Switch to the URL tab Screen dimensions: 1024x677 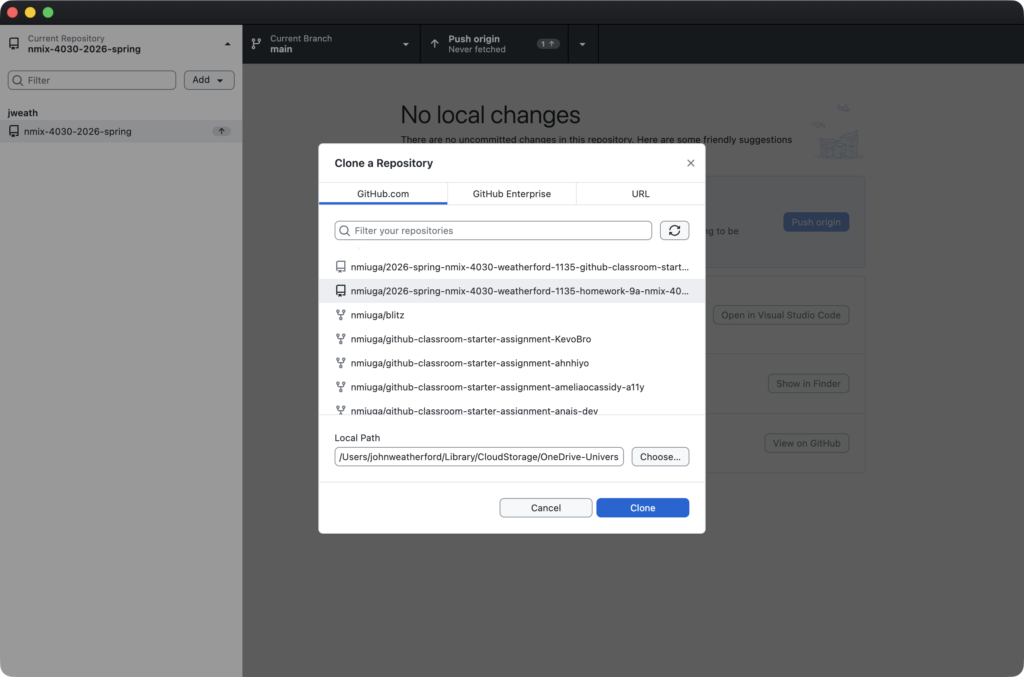click(x=640, y=193)
